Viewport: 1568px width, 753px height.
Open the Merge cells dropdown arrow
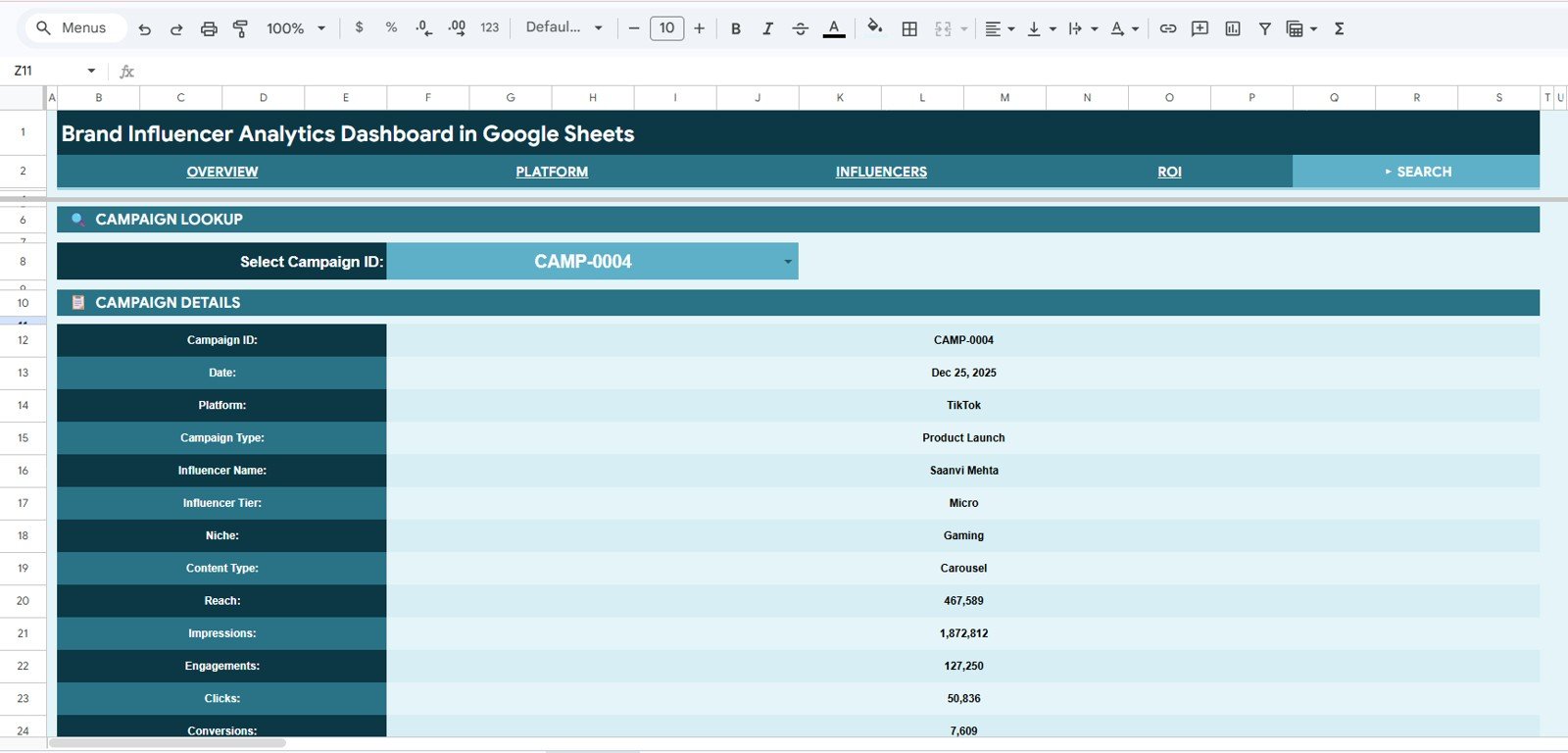[x=964, y=29]
